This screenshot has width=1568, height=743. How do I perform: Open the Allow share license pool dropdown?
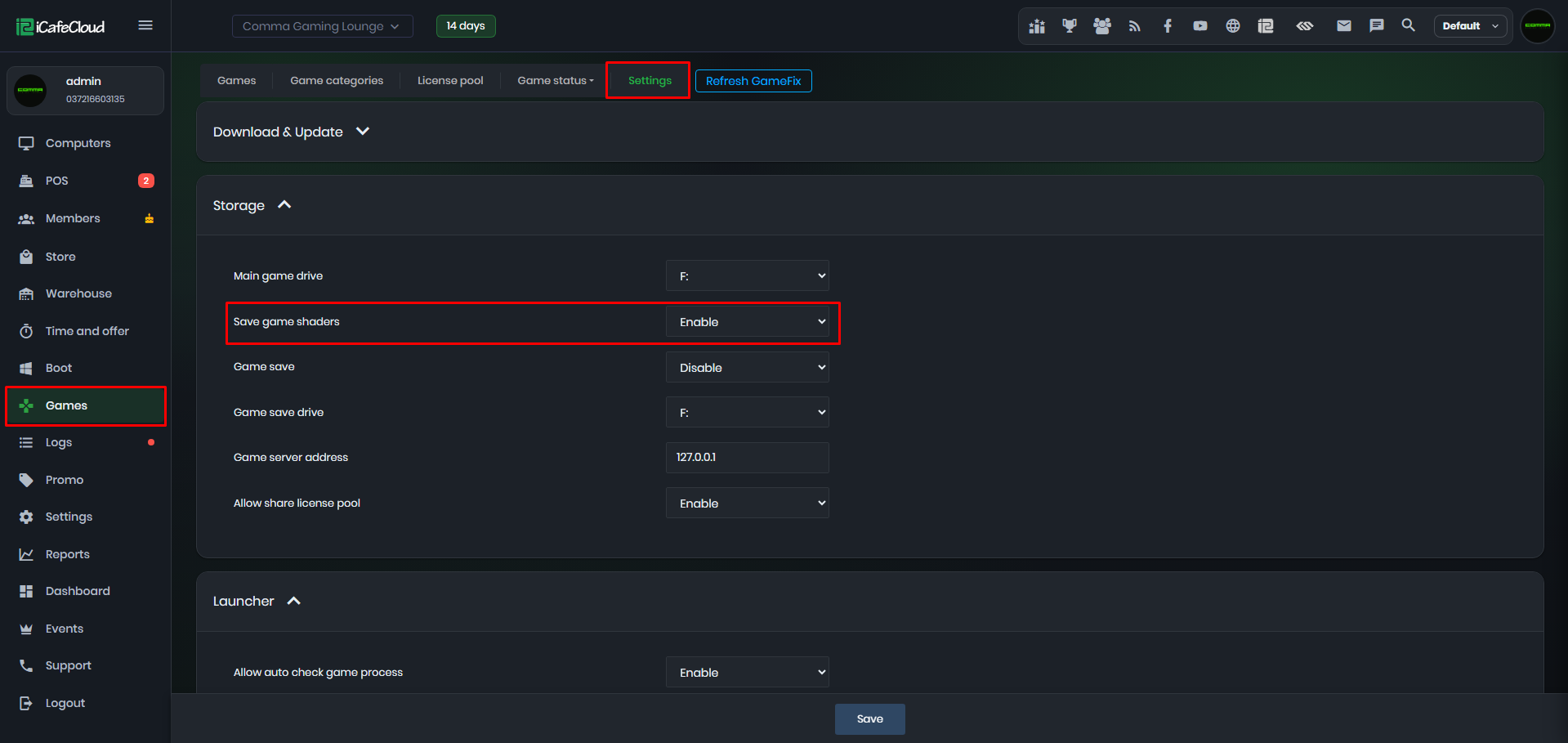click(x=748, y=503)
